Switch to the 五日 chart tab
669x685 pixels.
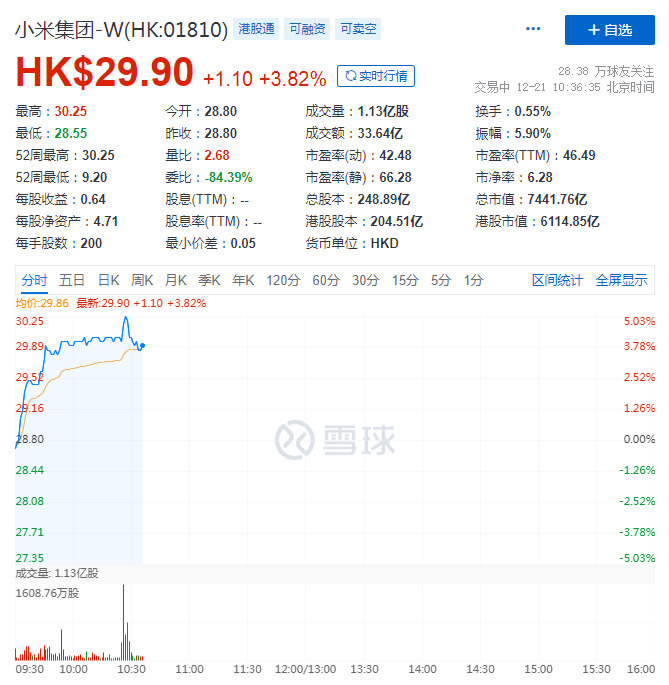click(x=72, y=280)
